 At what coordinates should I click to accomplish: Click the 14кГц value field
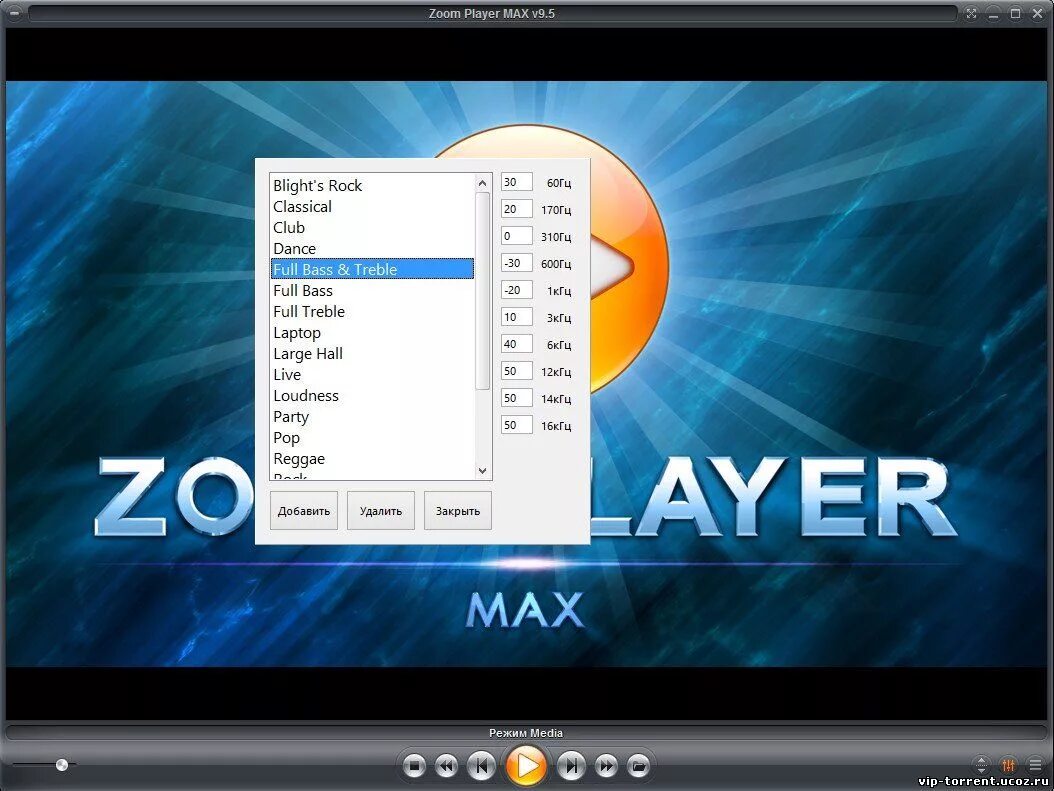coord(516,398)
